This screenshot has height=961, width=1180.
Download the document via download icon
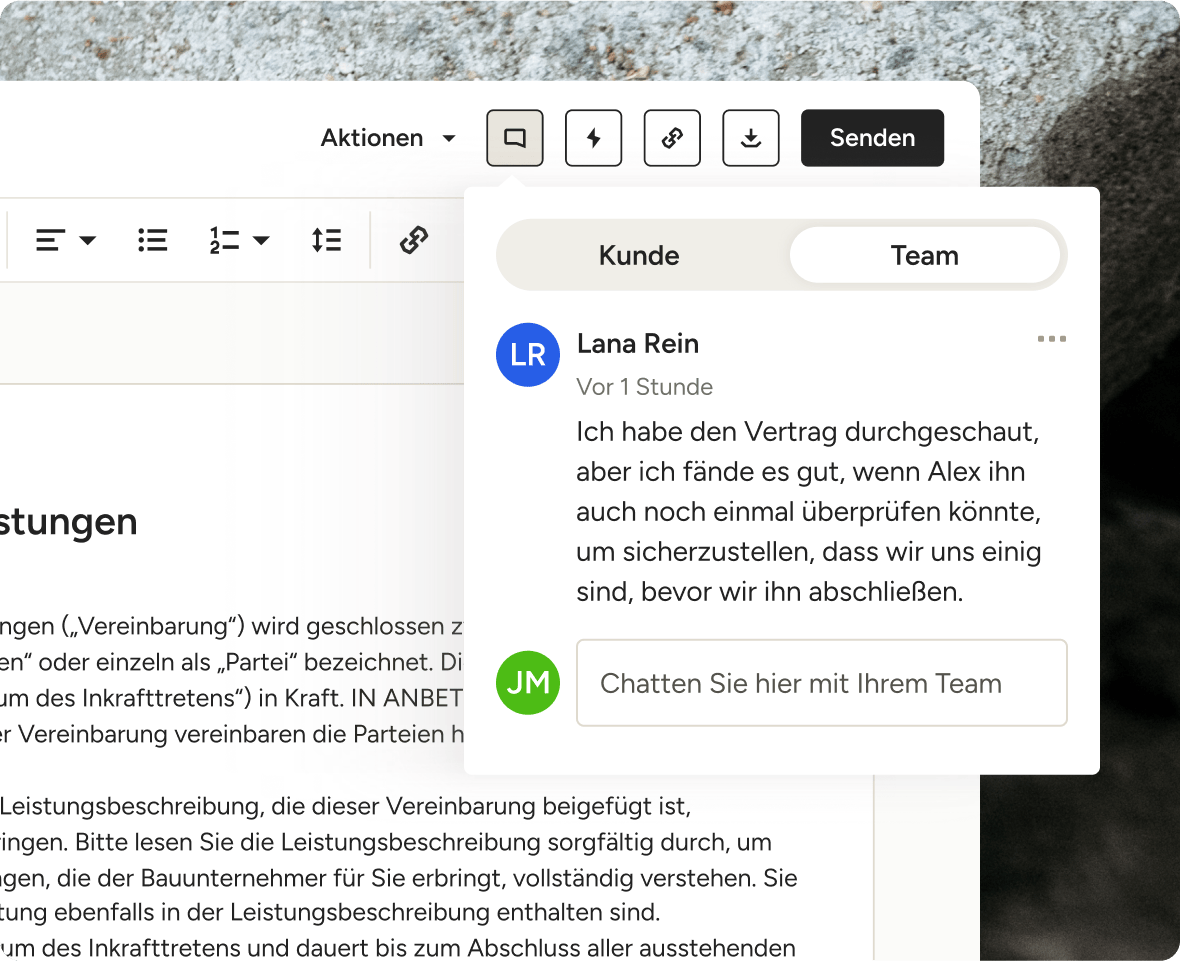(751, 138)
